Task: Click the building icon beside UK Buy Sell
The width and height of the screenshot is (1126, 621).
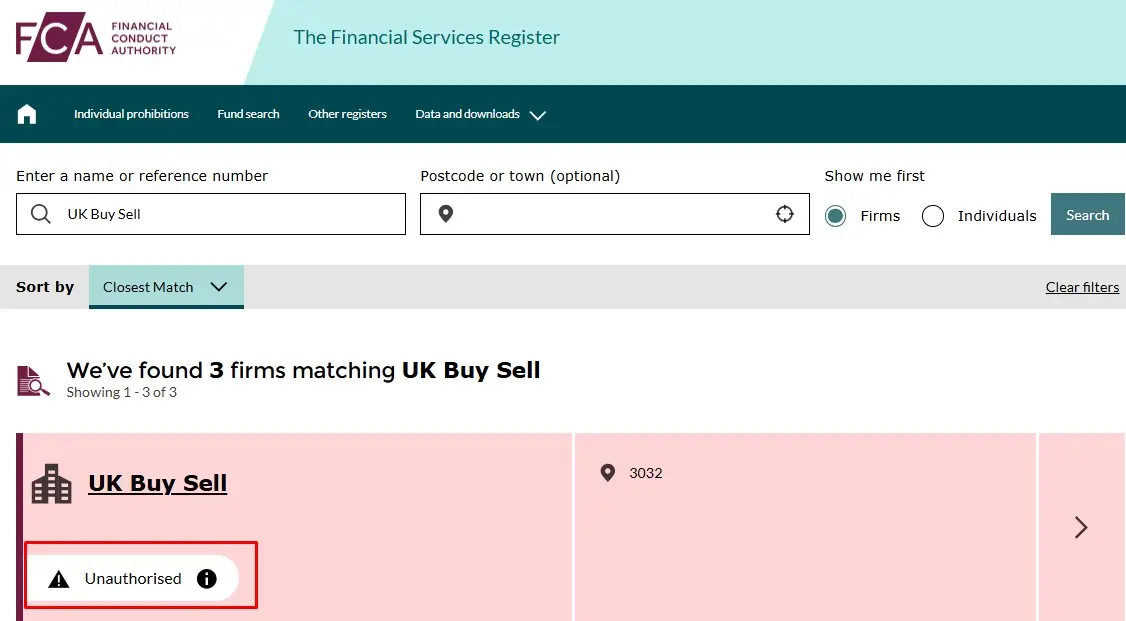Action: (51, 483)
